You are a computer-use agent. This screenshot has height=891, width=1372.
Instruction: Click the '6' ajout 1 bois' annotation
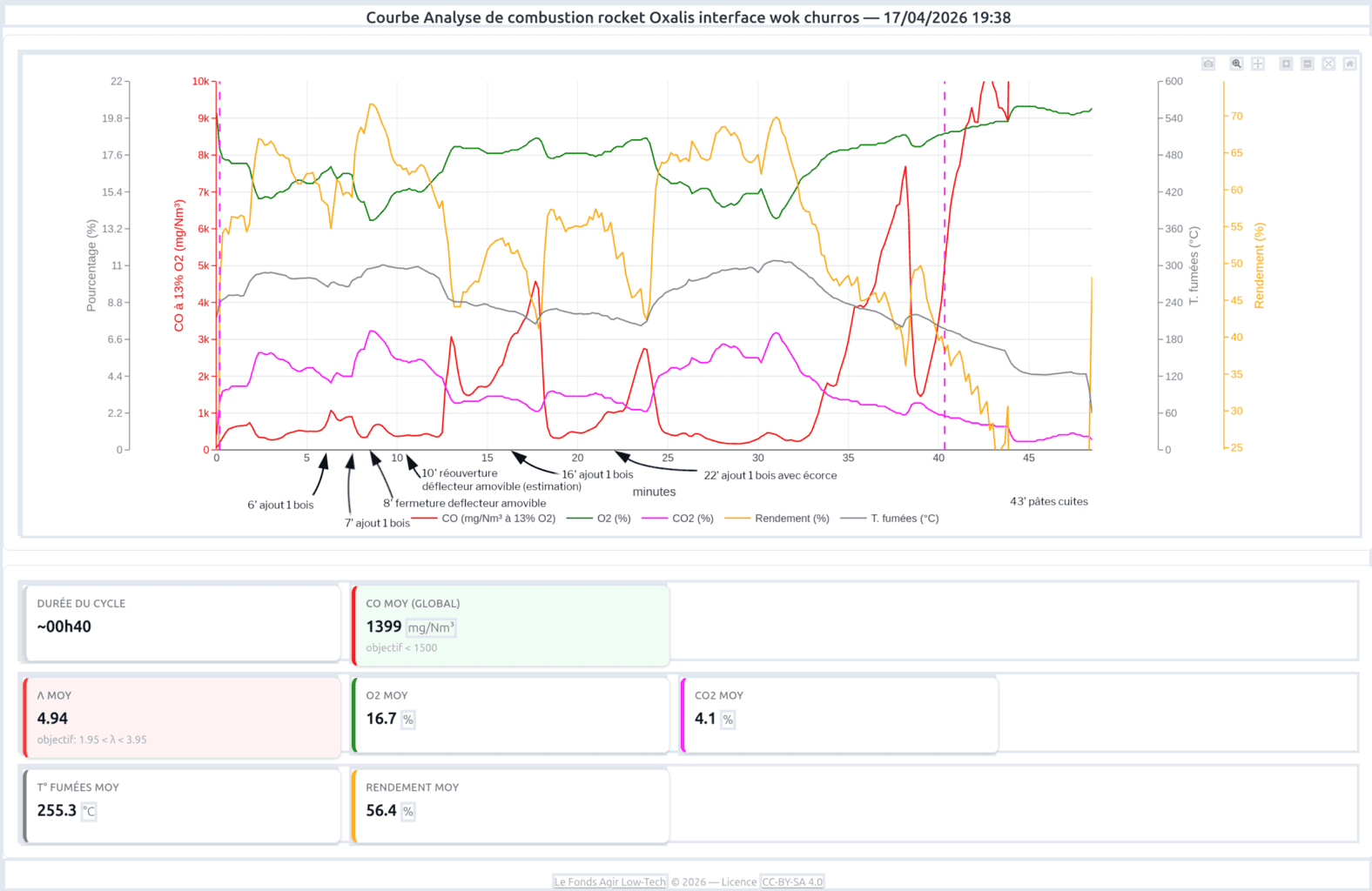click(280, 505)
